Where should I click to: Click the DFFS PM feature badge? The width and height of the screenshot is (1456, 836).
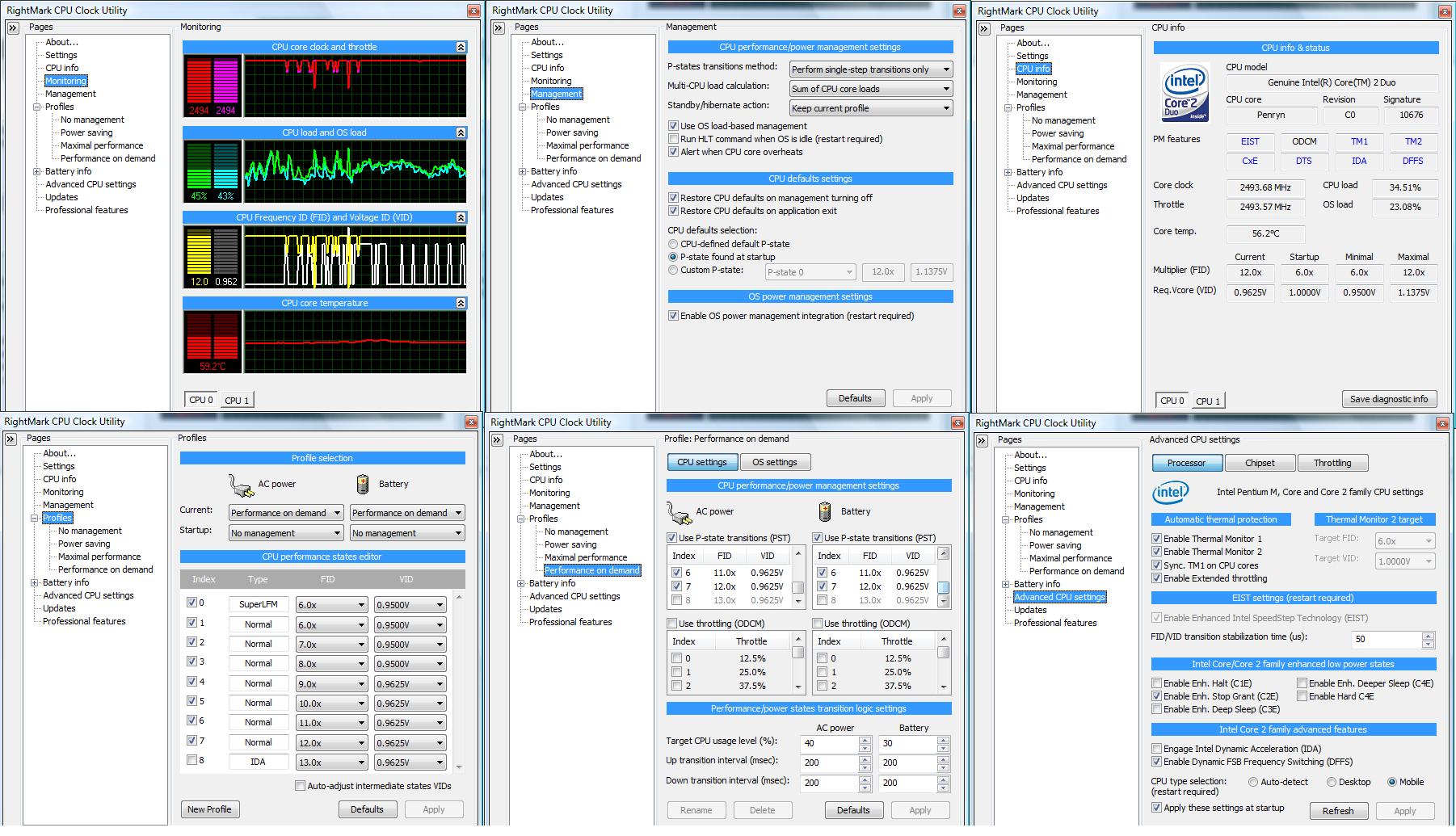tap(1413, 161)
